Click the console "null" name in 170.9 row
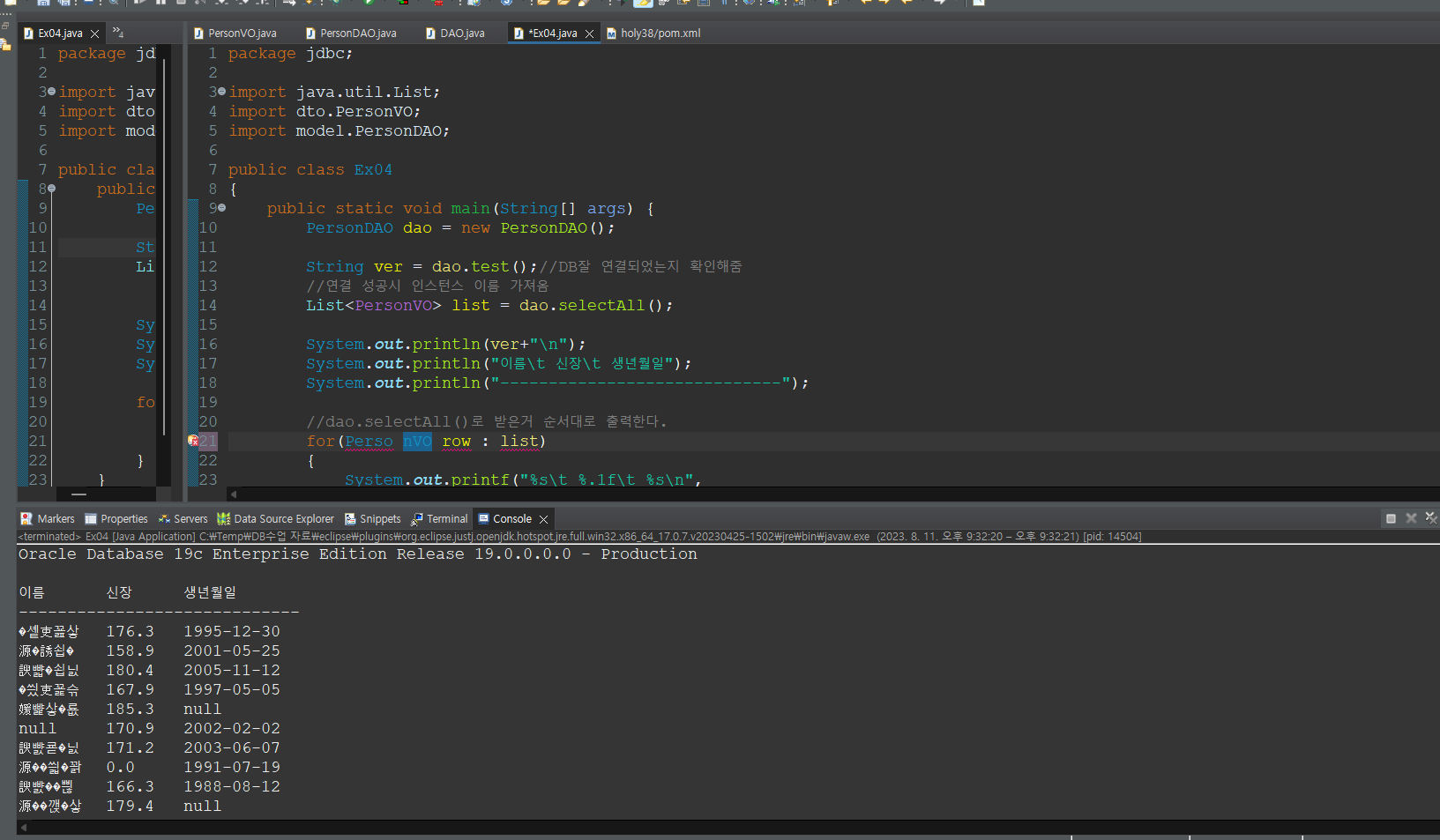The height and width of the screenshot is (840, 1440). pos(37,729)
